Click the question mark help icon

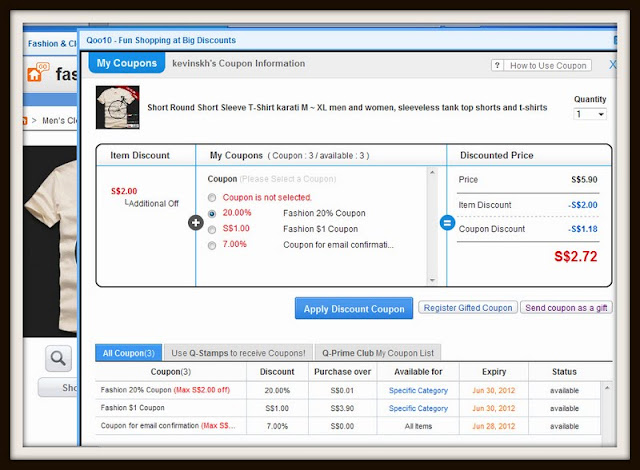(x=497, y=65)
